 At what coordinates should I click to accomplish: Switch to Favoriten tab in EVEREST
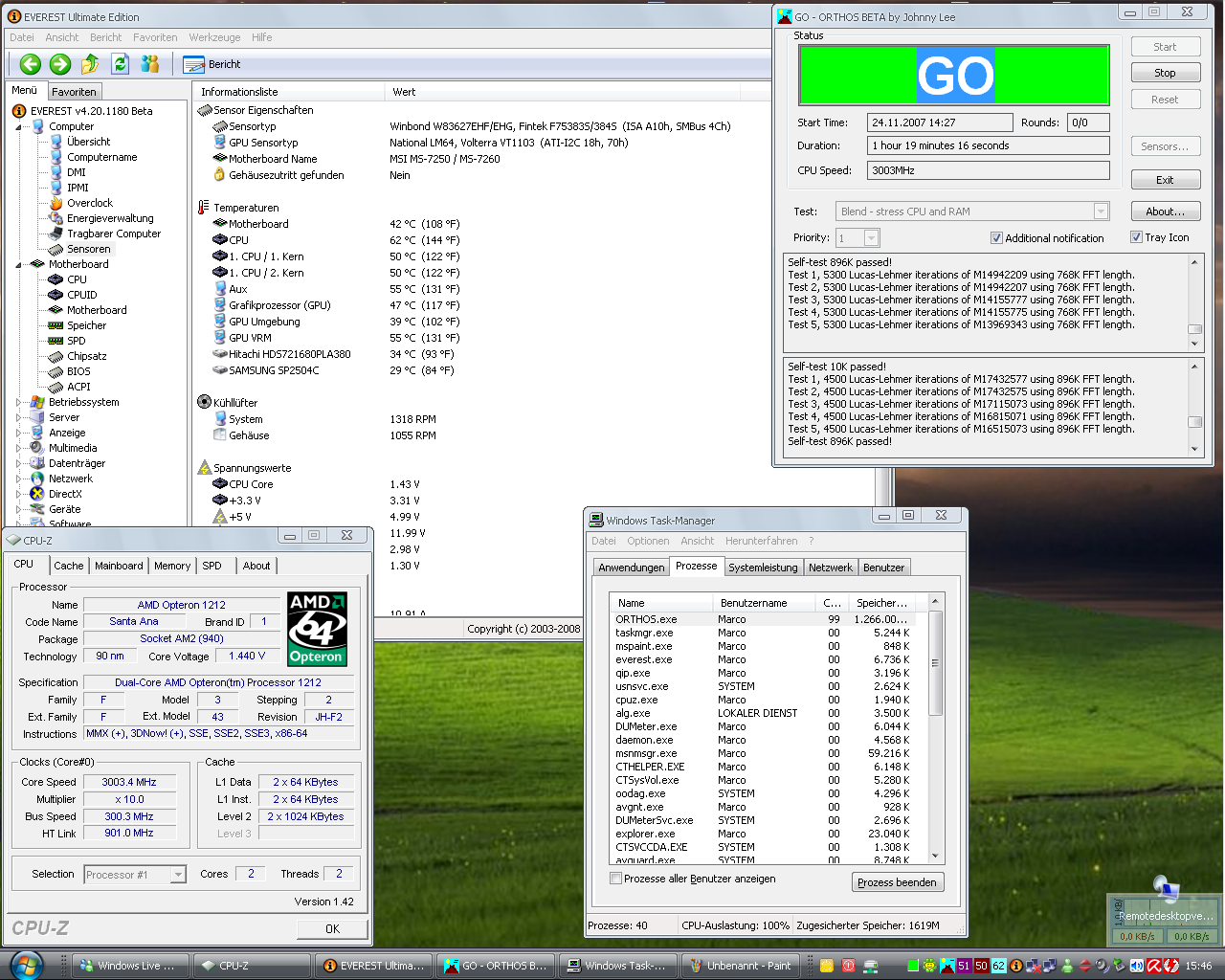click(x=74, y=92)
